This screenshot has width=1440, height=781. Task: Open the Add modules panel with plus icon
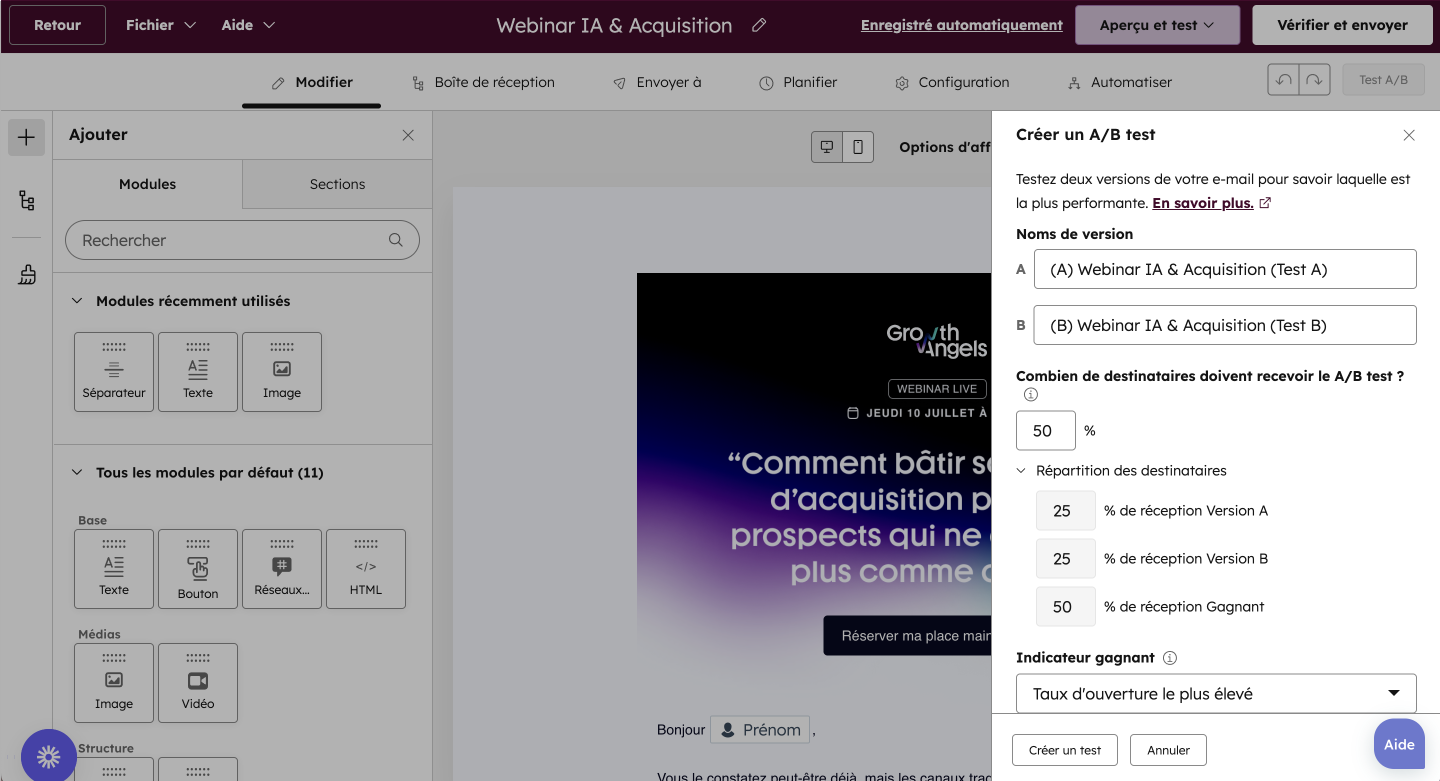click(26, 137)
